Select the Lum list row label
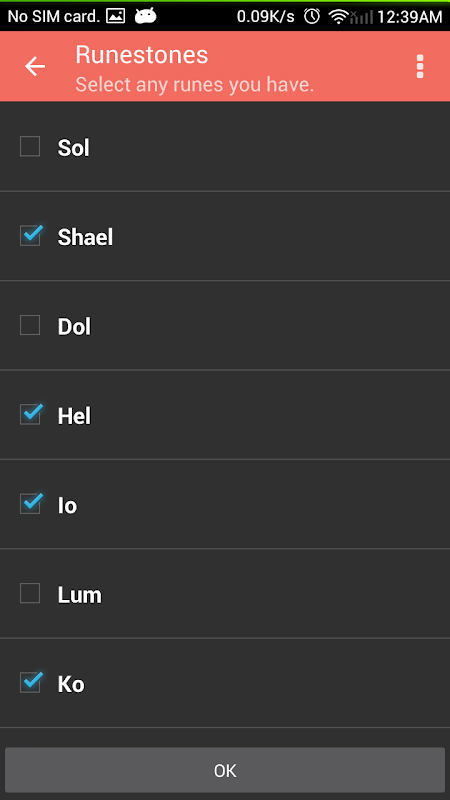The width and height of the screenshot is (450, 800). [x=80, y=595]
